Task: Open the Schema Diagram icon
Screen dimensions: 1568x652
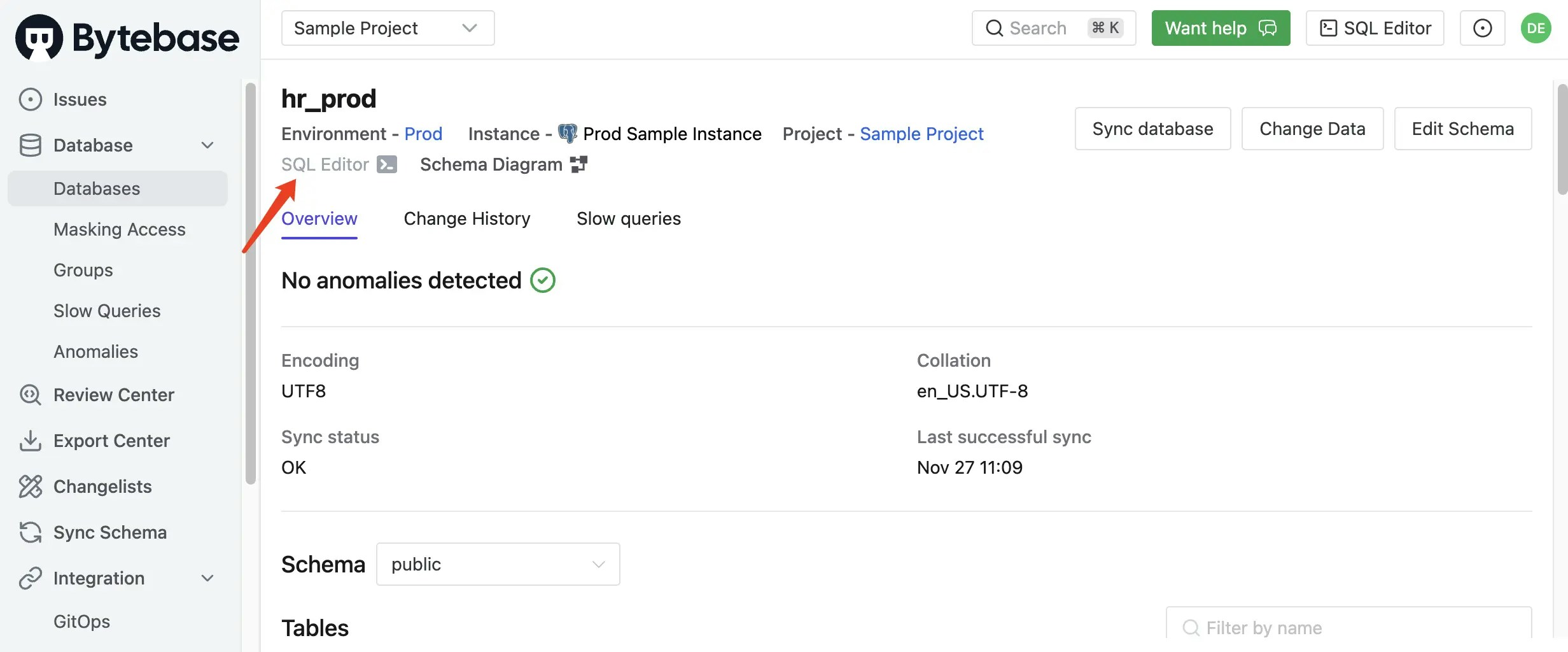Action: pos(578,164)
